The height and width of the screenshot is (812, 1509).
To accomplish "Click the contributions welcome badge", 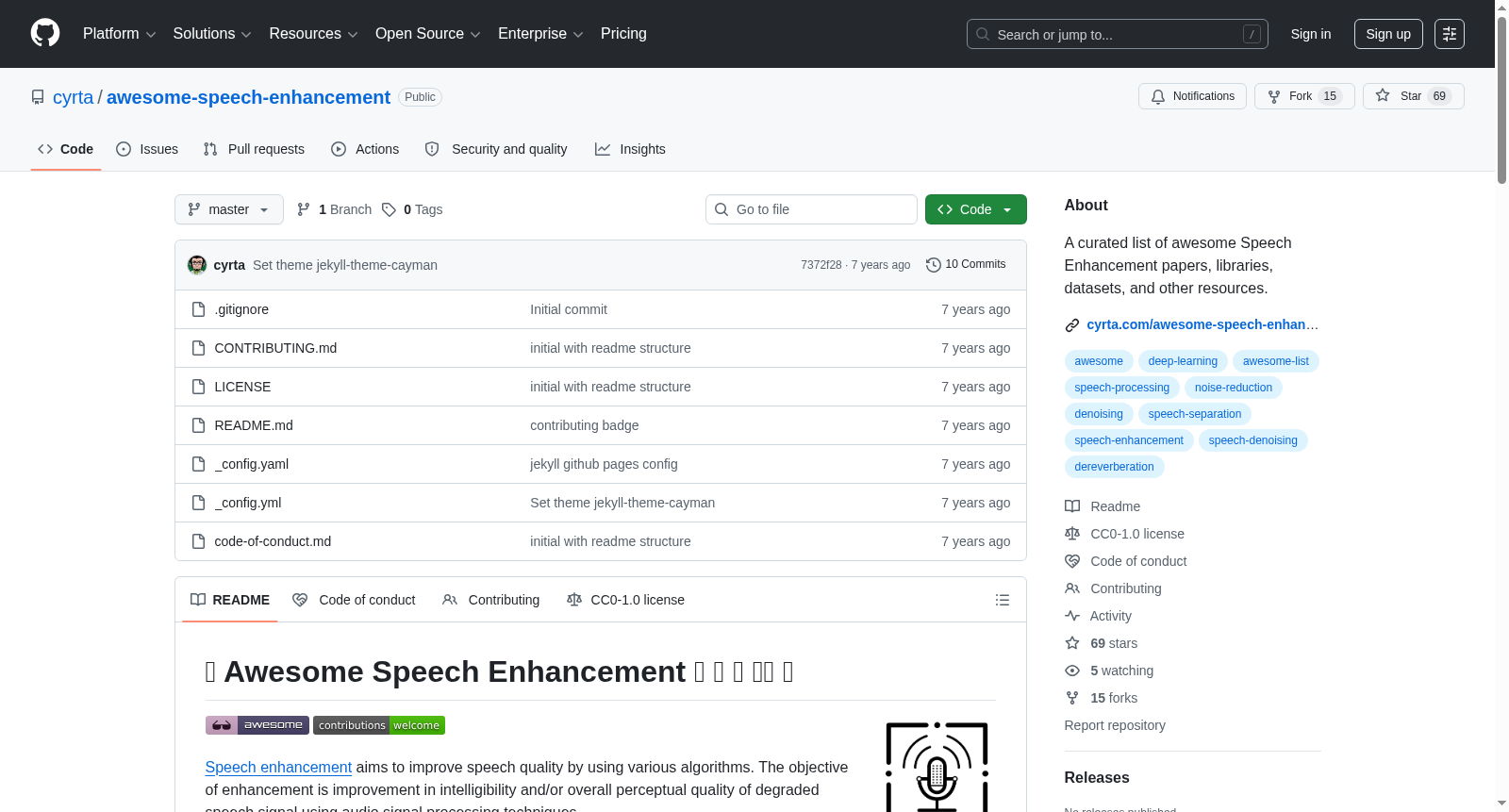I will [379, 725].
